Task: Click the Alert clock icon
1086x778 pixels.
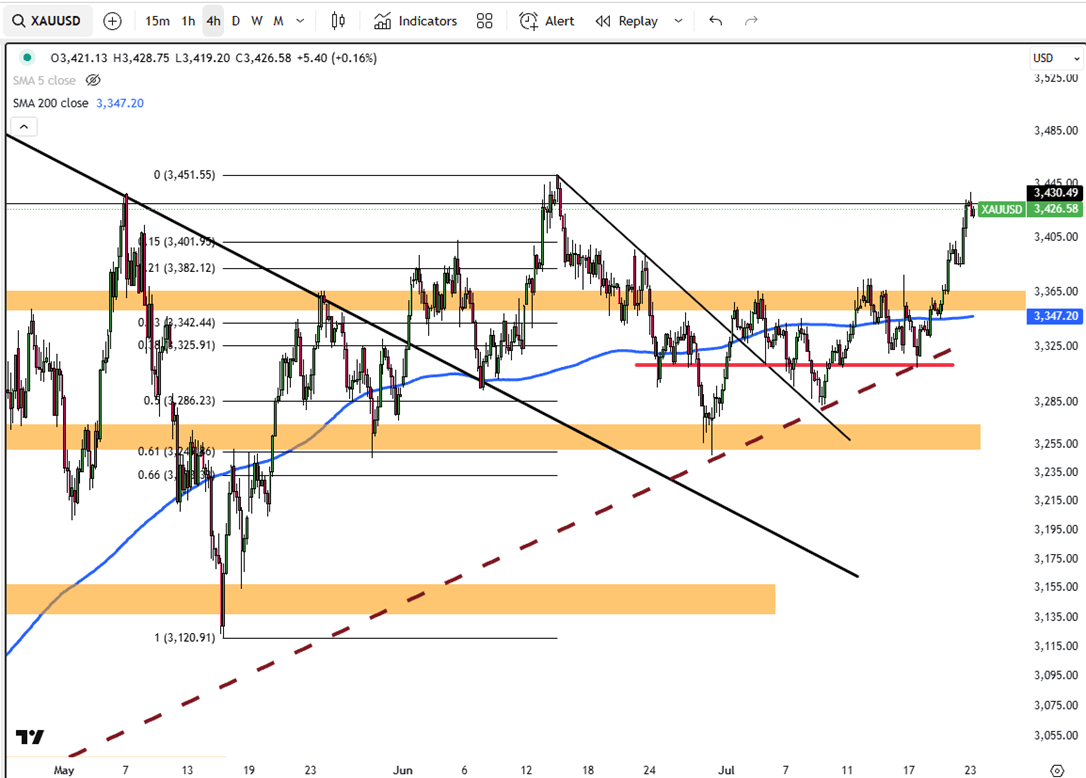Action: pos(529,21)
